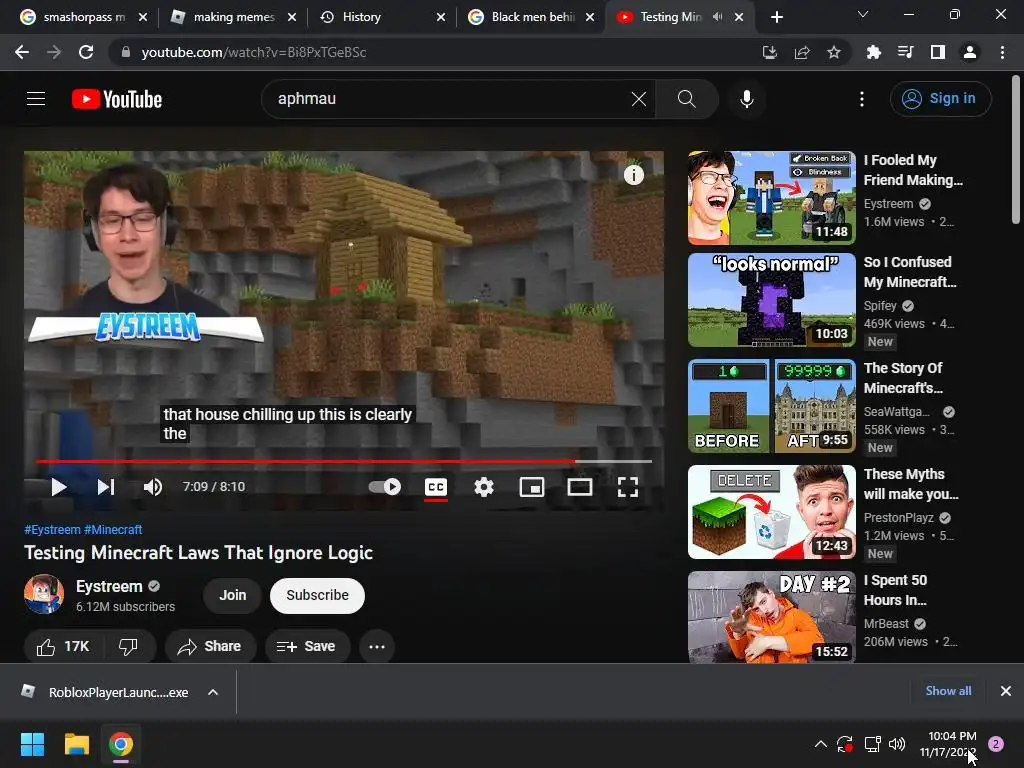This screenshot has height=768, width=1024.
Task: Open more actions ellipsis below video
Action: tap(377, 647)
